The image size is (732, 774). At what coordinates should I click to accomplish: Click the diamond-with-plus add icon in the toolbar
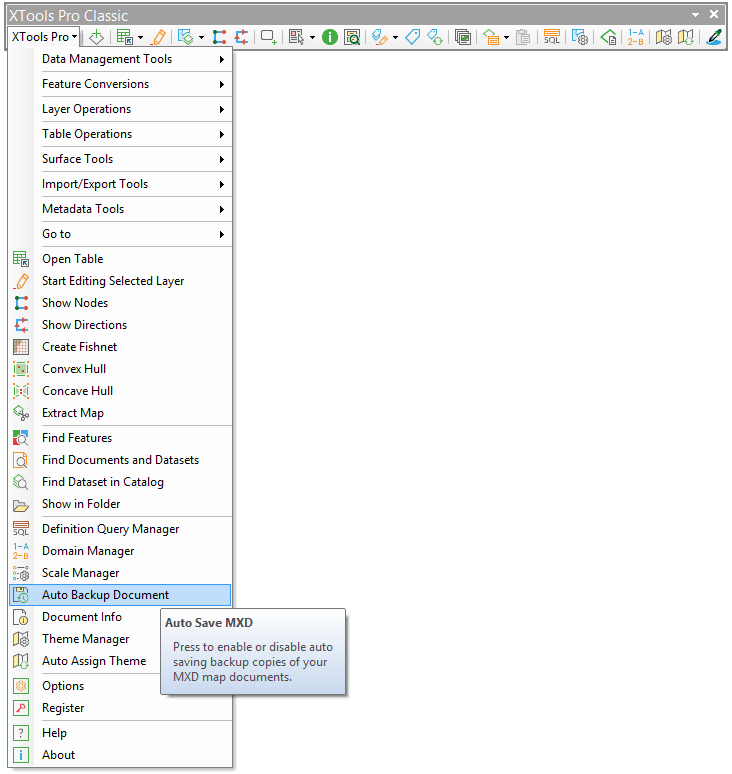[96, 37]
